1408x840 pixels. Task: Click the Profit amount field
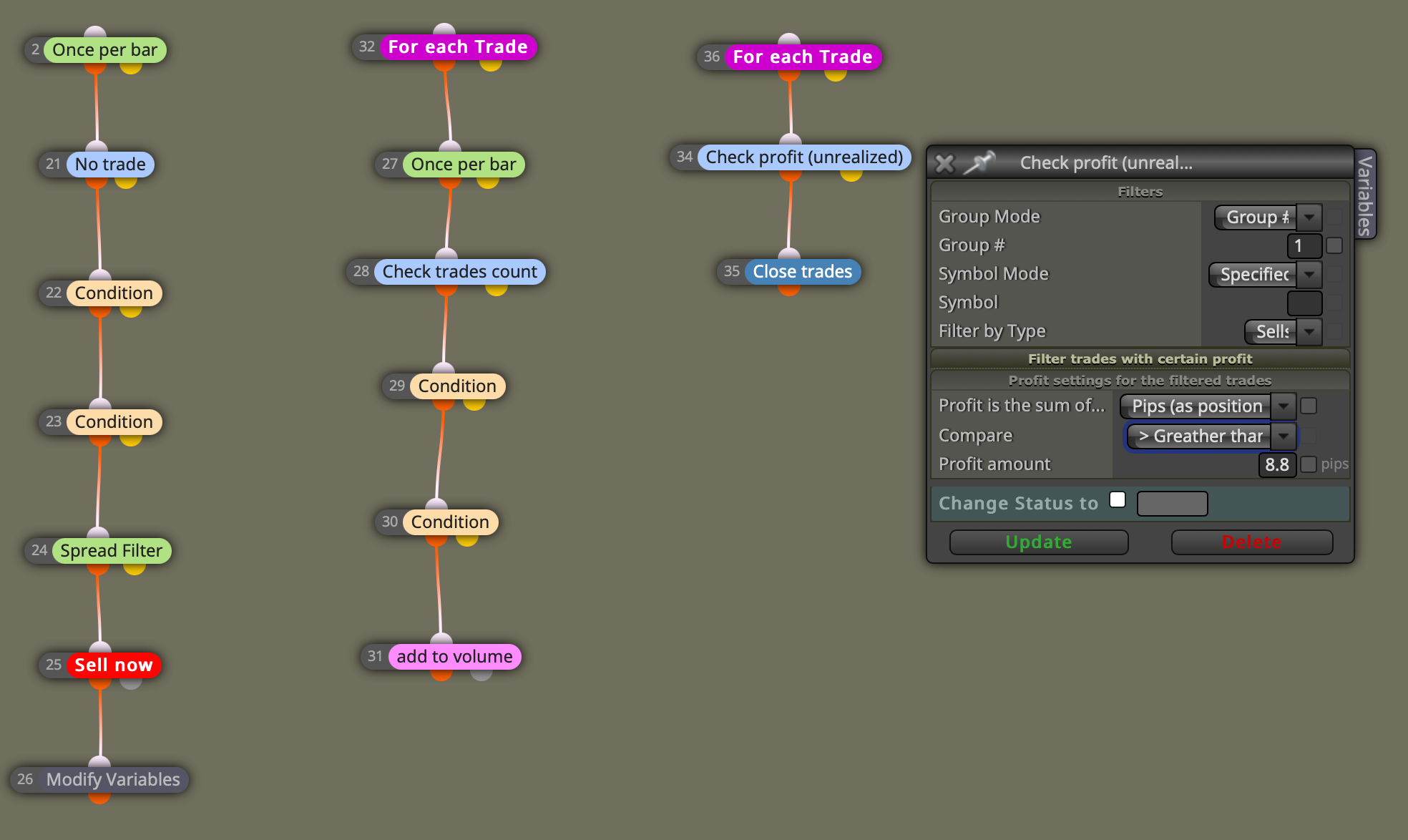(1277, 464)
